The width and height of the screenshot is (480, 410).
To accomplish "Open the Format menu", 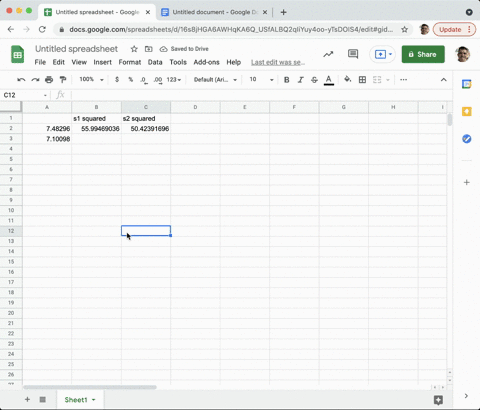I will (130, 62).
